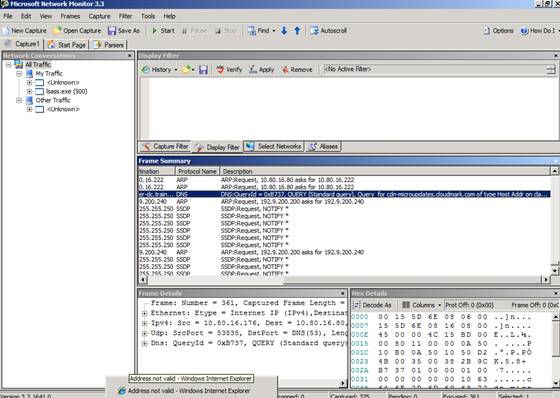The image size is (560, 398).
Task: Start capturing with the Start play icon
Action: [x=155, y=31]
